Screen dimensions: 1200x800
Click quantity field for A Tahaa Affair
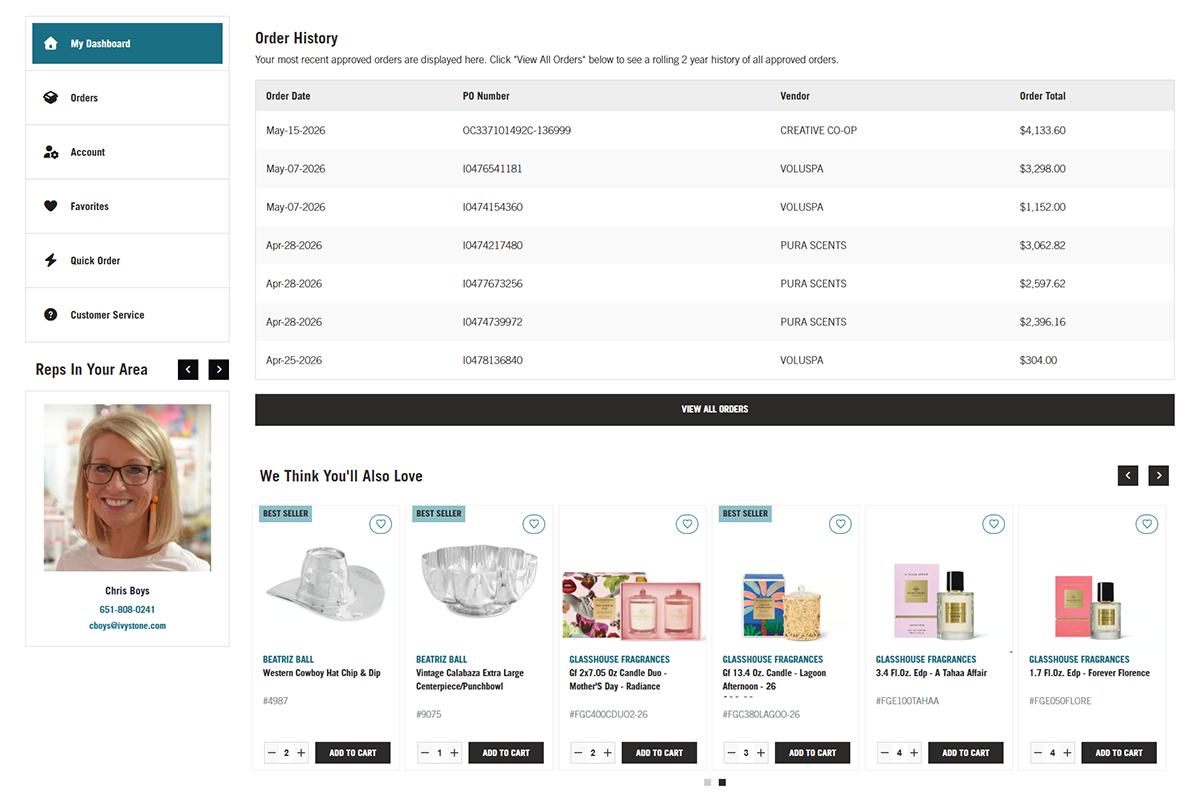pos(900,753)
